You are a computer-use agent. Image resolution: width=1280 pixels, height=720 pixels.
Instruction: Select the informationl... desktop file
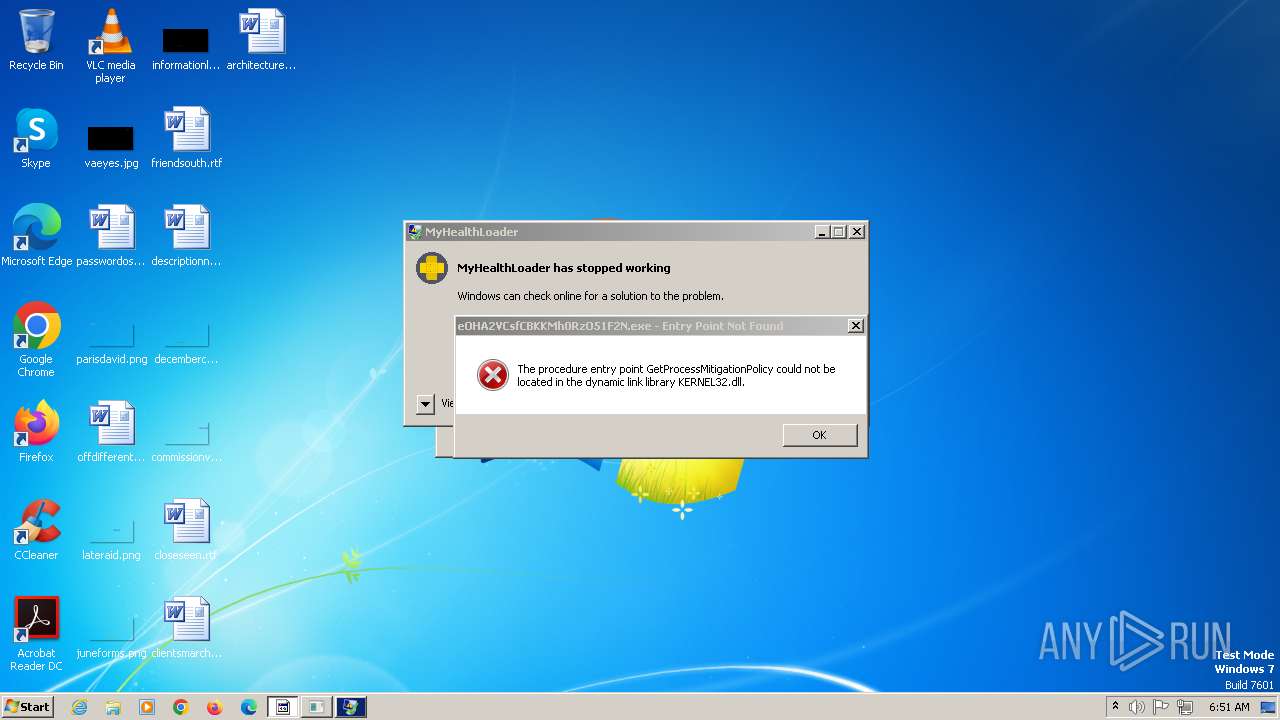point(186,48)
